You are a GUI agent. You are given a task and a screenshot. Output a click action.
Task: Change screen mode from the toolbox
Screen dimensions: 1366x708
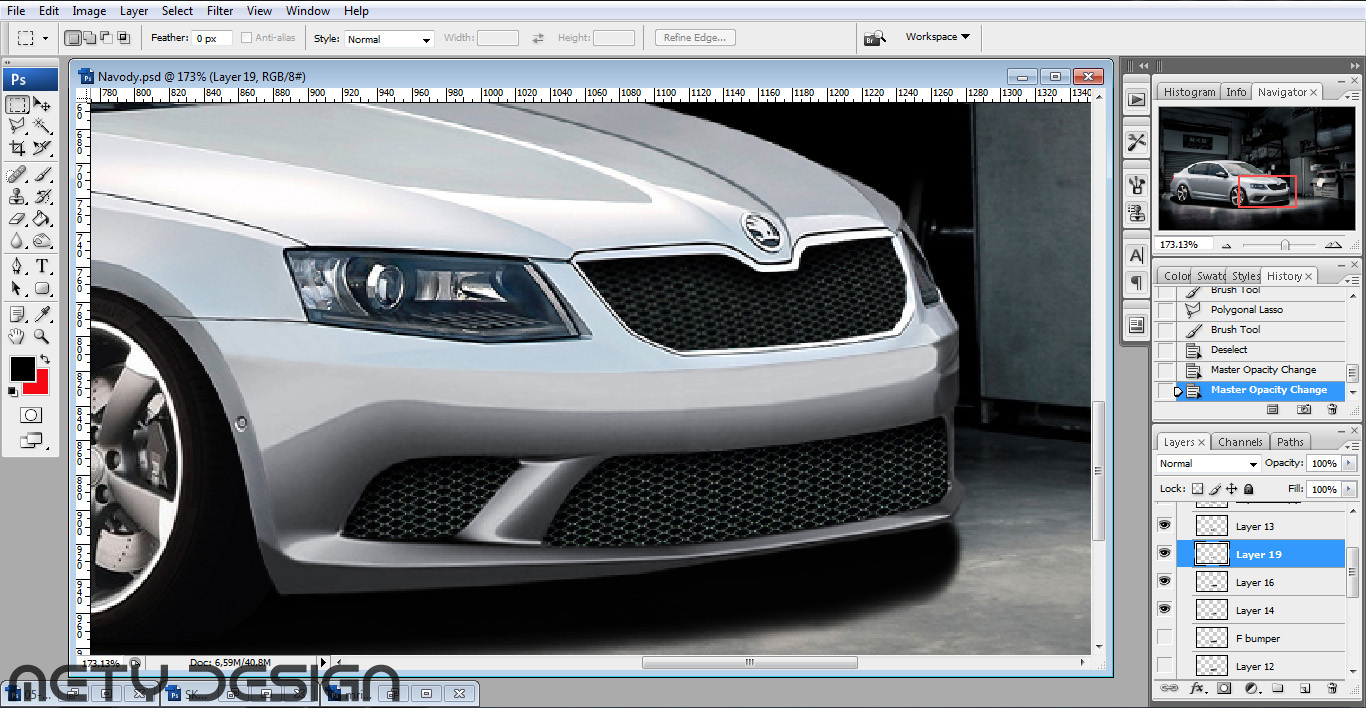coord(30,439)
